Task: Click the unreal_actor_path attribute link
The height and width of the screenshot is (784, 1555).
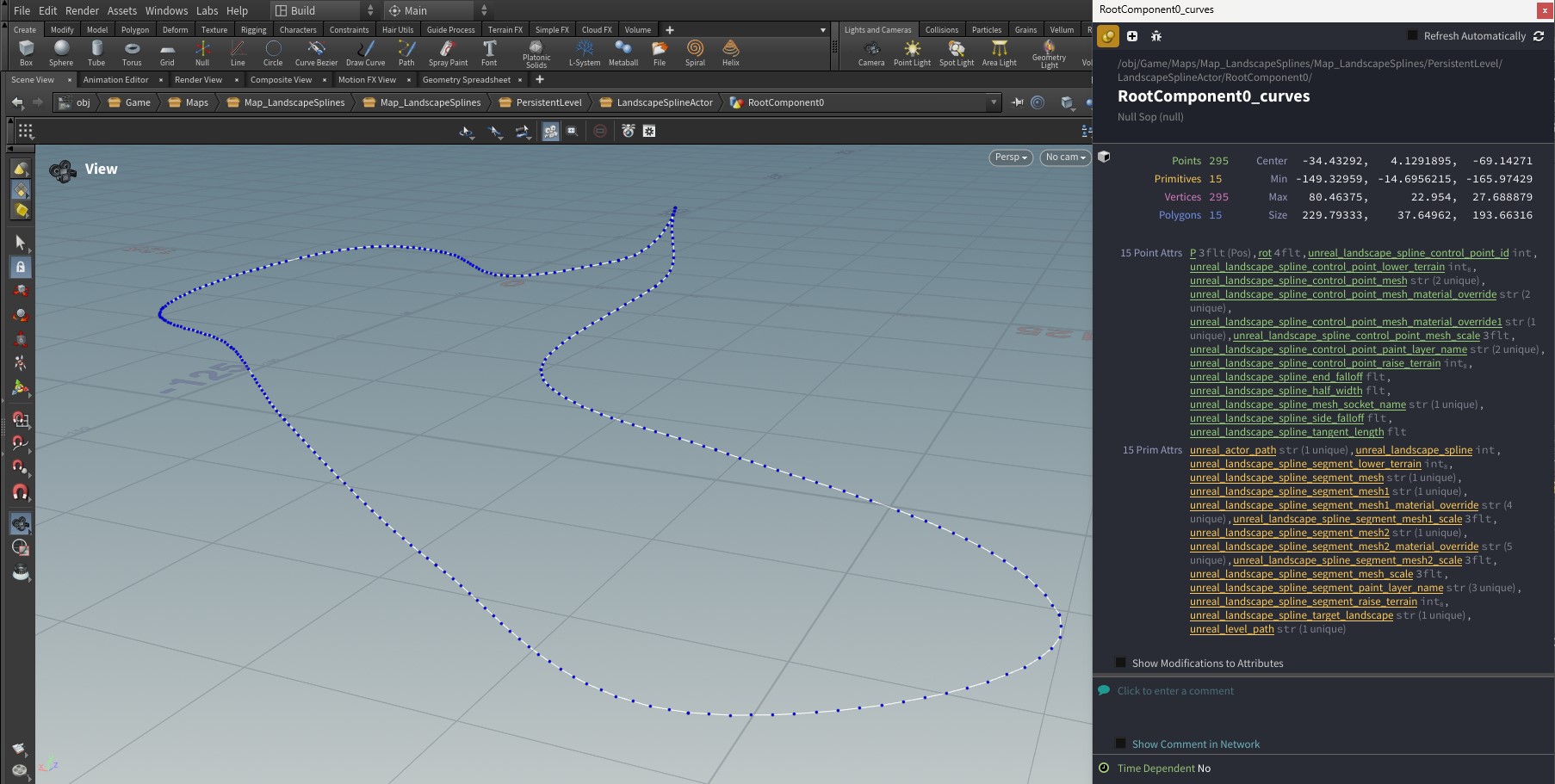Action: (x=1232, y=450)
